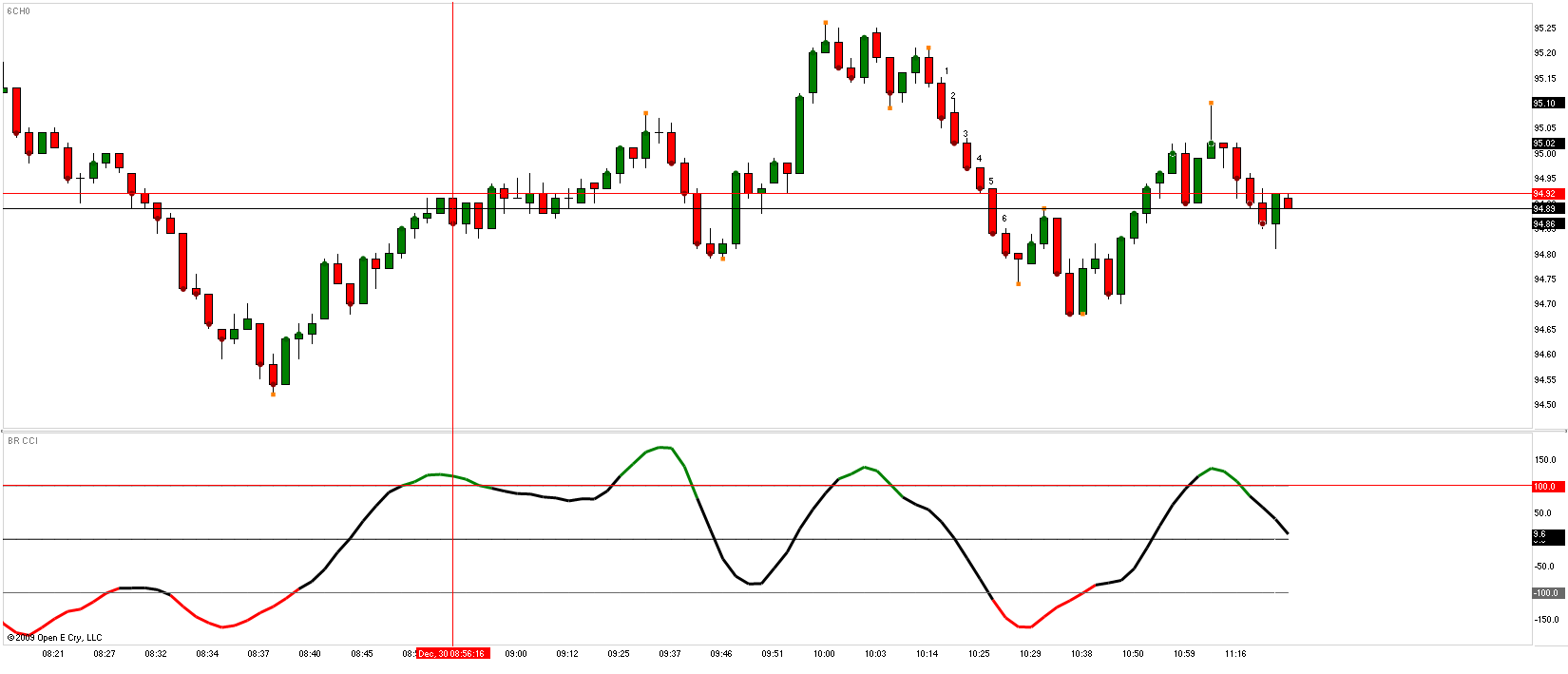Click the BR CCI indicator label
The width and height of the screenshot is (1568, 674).
click(x=23, y=441)
